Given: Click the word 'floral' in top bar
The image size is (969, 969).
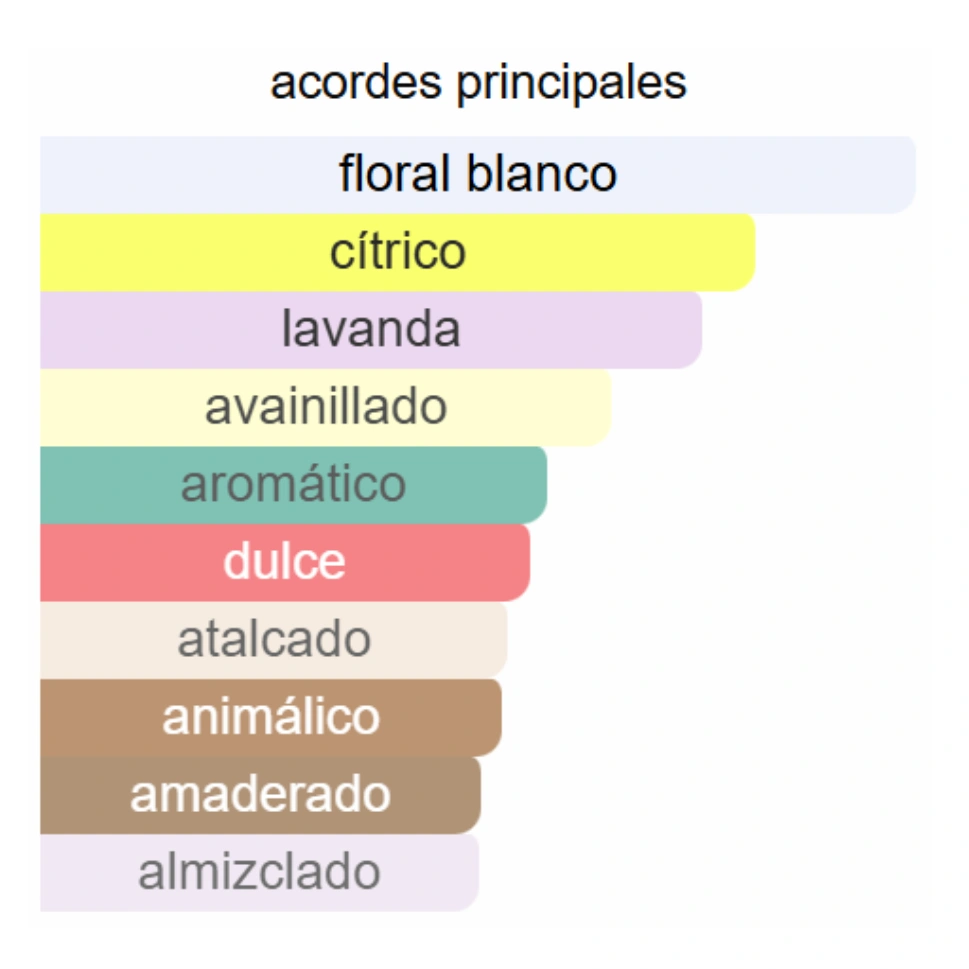Looking at the screenshot, I should click(396, 173).
